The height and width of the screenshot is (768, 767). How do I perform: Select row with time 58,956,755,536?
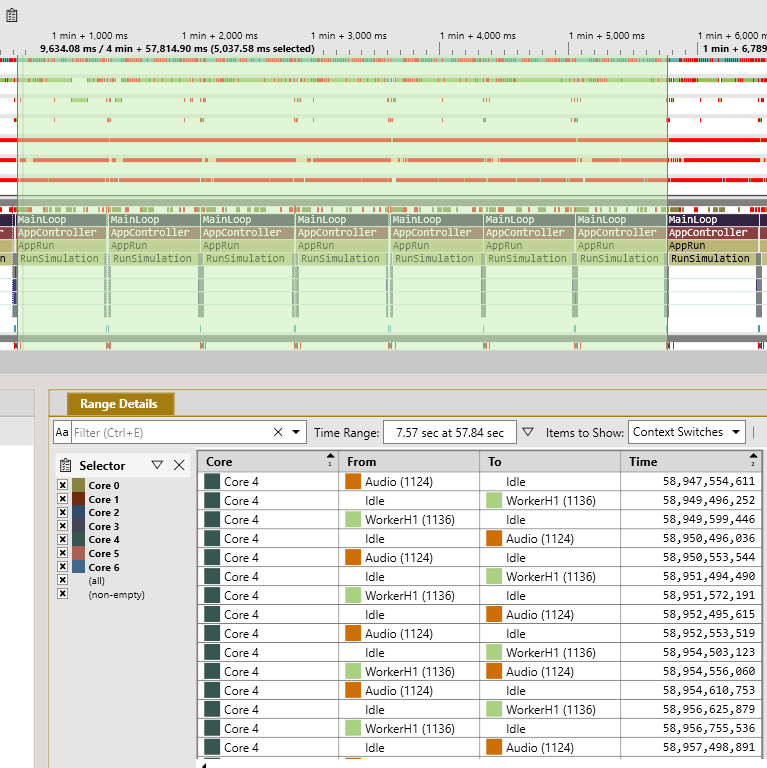point(479,728)
